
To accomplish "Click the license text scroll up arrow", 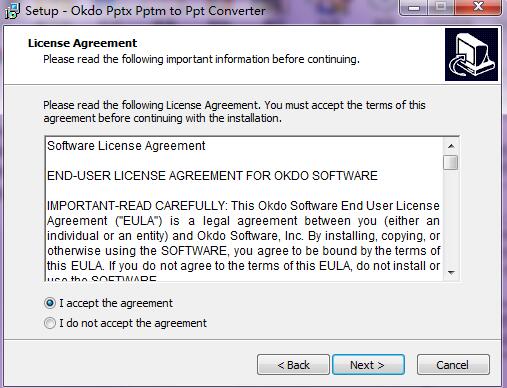I will (451, 146).
